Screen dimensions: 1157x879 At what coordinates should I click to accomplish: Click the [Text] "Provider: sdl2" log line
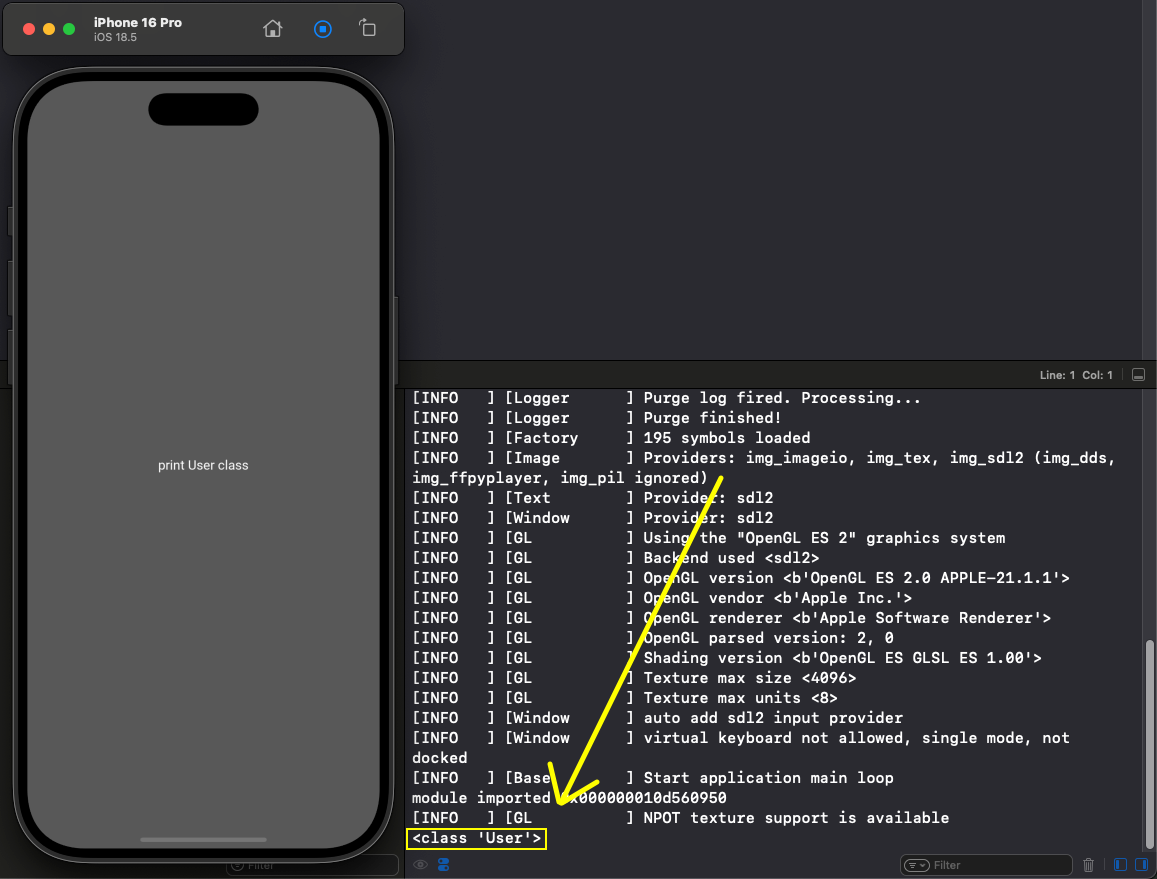pyautogui.click(x=593, y=499)
